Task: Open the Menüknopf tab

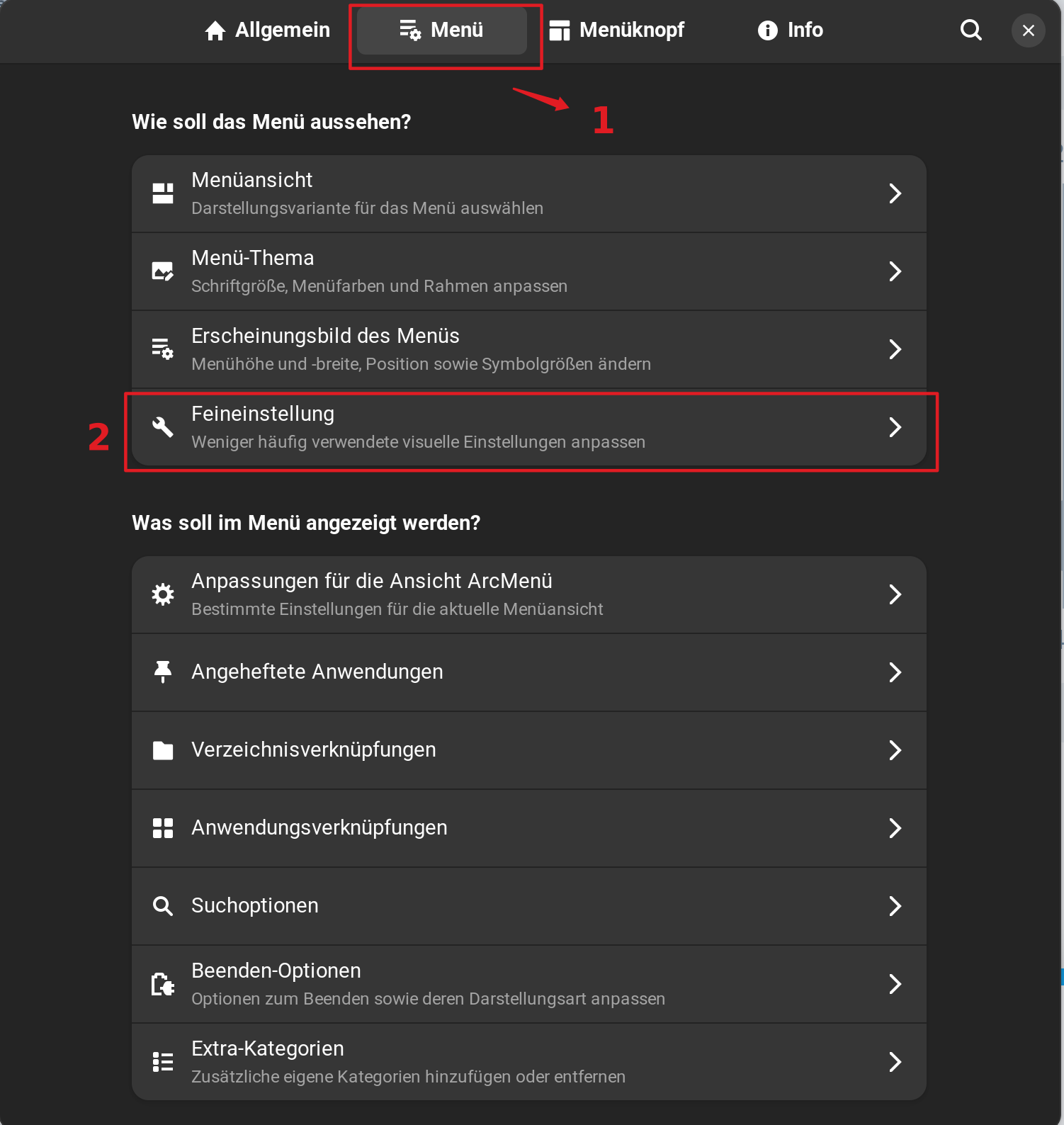Action: (x=617, y=30)
